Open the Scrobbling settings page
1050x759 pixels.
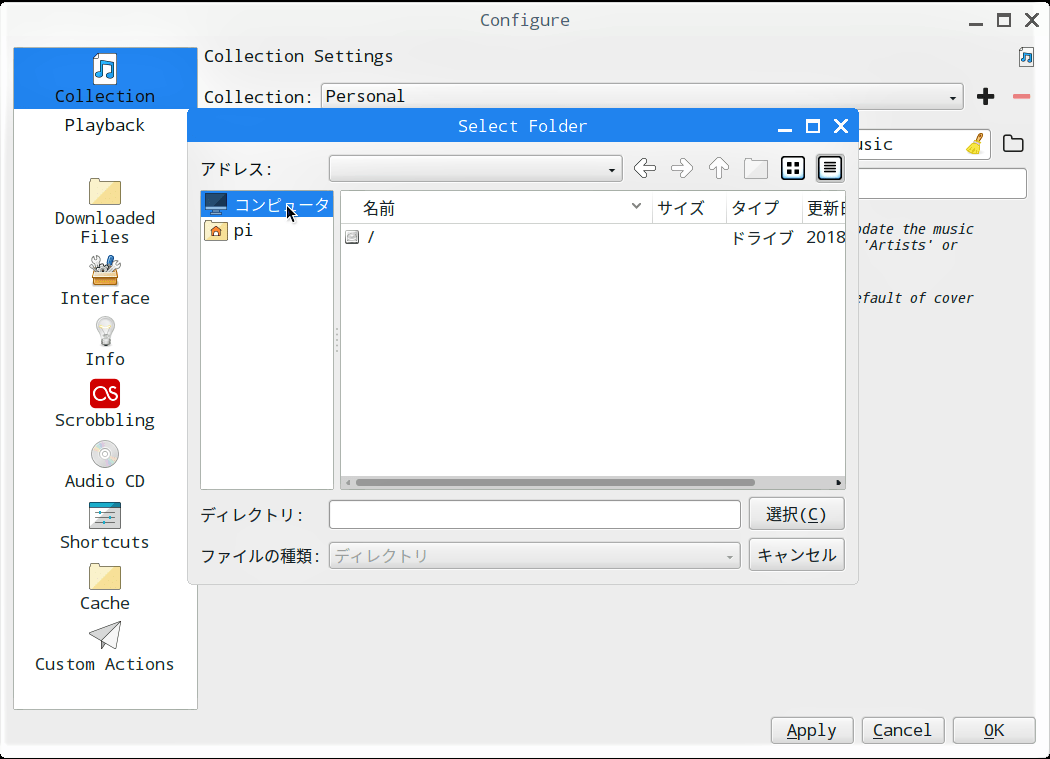pos(105,404)
